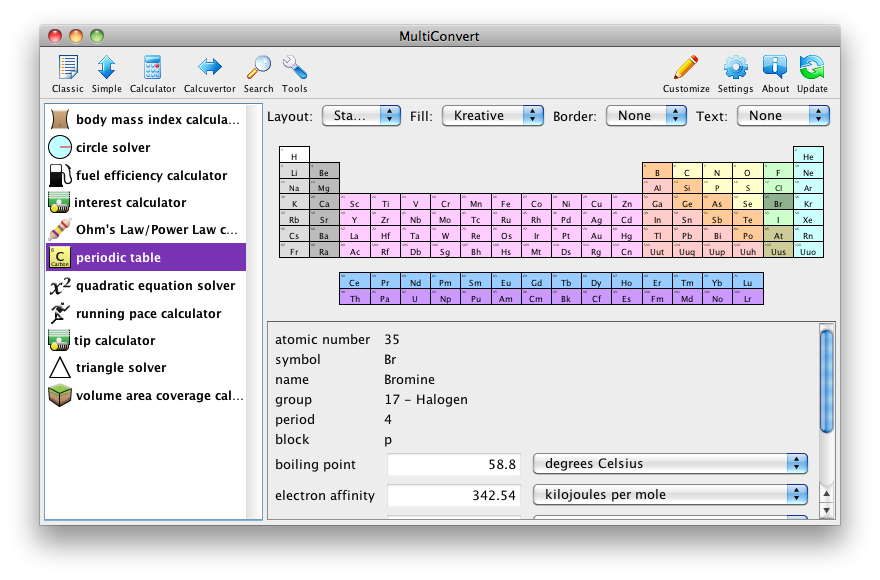This screenshot has width=880, height=580.
Task: Select Oxygen (O) element cell
Action: pyautogui.click(x=748, y=171)
